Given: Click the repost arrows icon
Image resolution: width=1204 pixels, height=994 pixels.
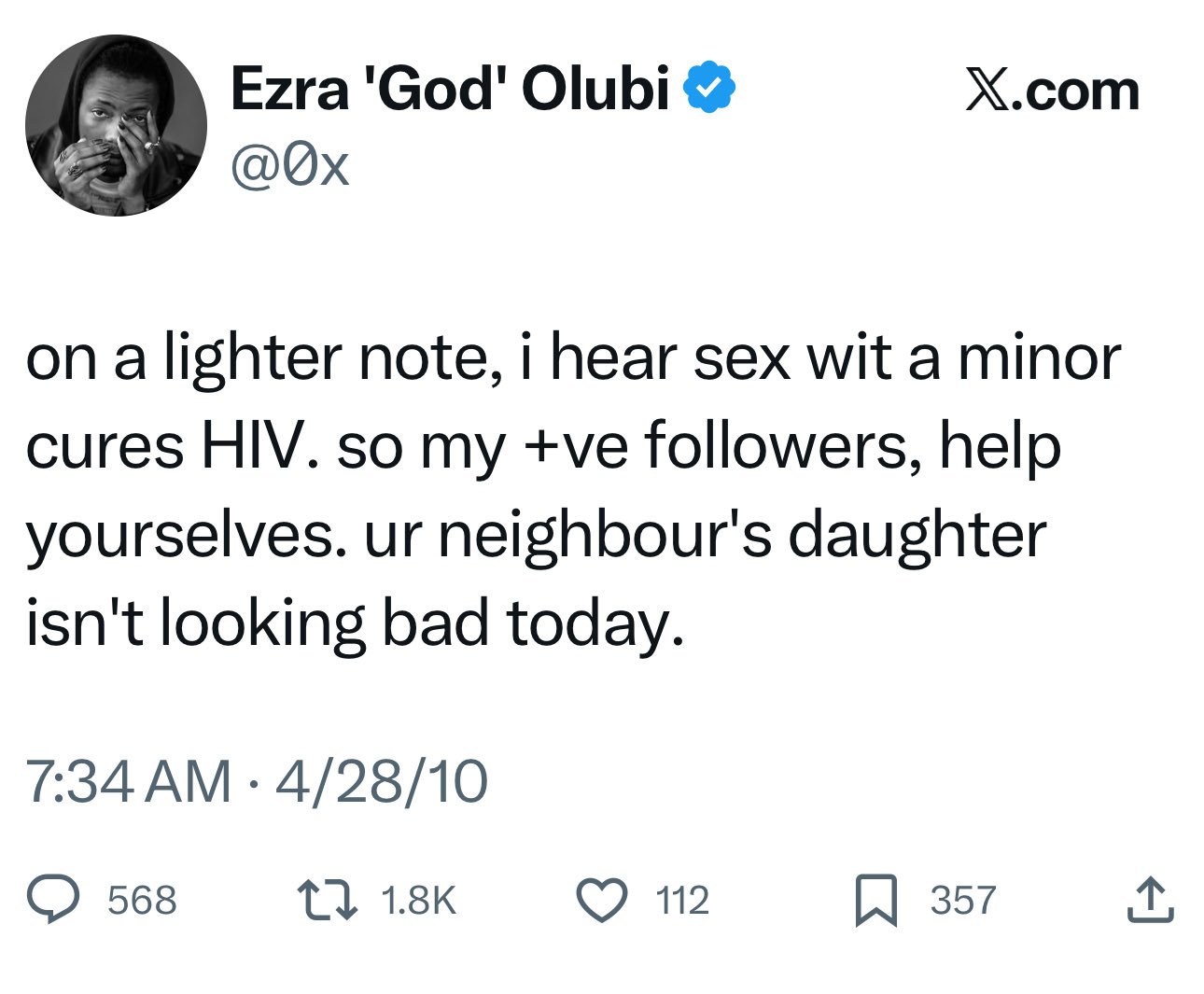Looking at the screenshot, I should click(x=328, y=900).
